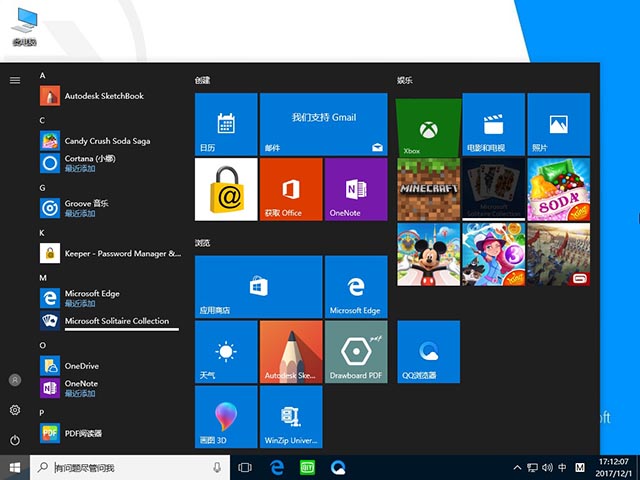Open the 电影和电视 tile
This screenshot has height=480, width=640.
tap(493, 124)
